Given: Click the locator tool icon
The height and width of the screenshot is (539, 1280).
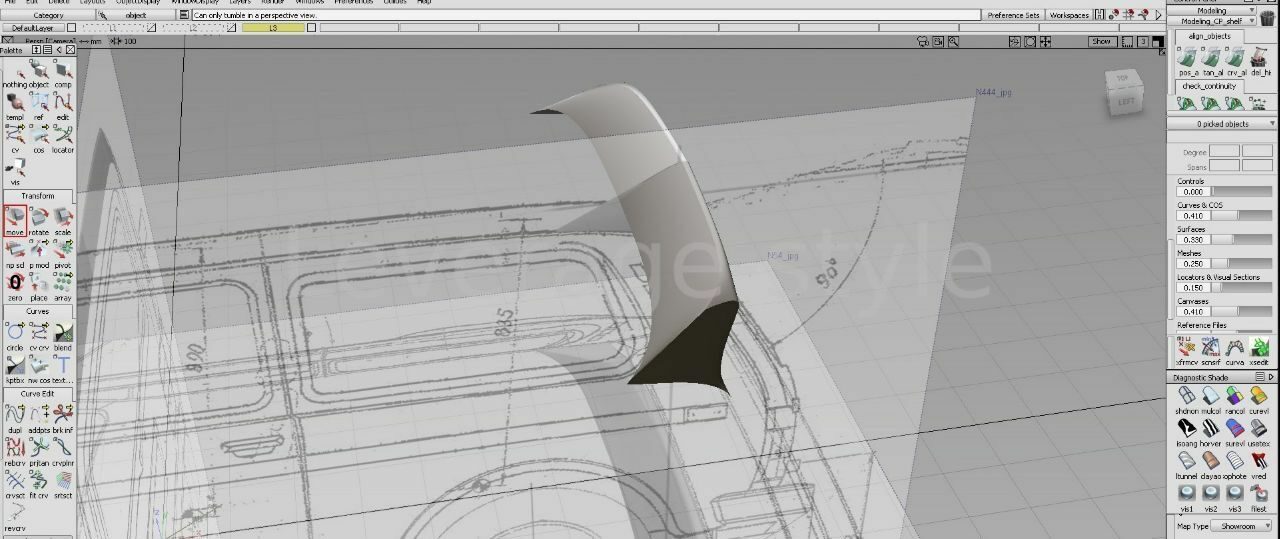Looking at the screenshot, I should pos(63,135).
